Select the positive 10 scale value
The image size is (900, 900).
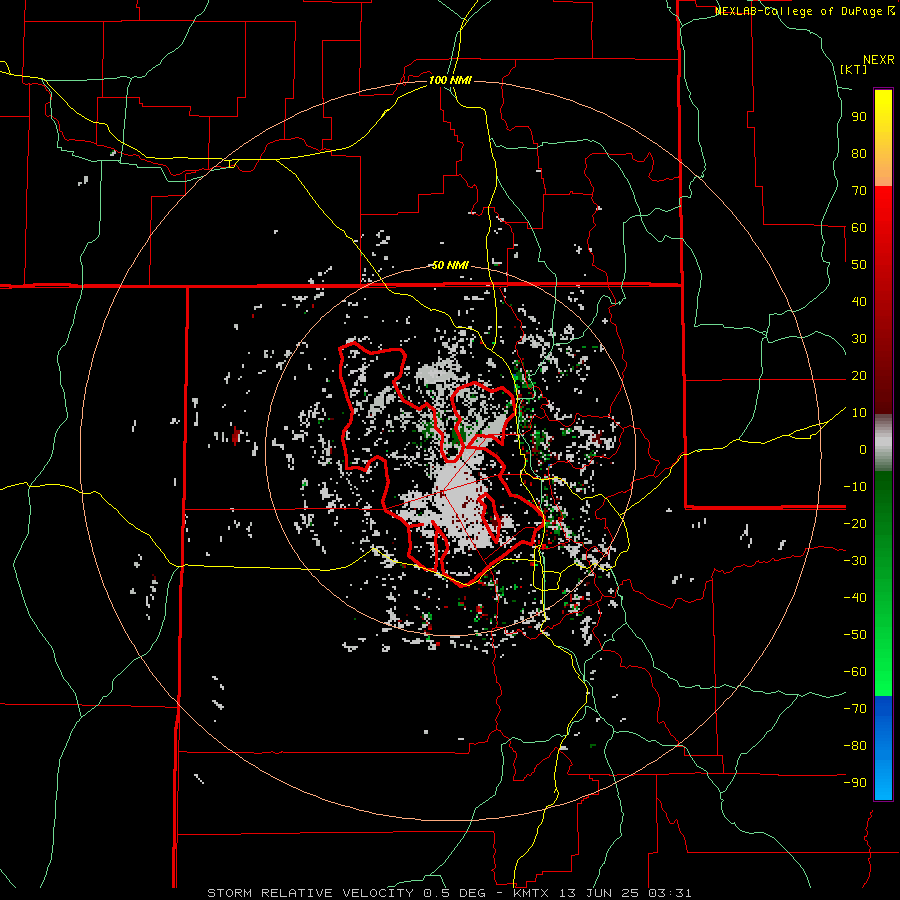[x=859, y=413]
